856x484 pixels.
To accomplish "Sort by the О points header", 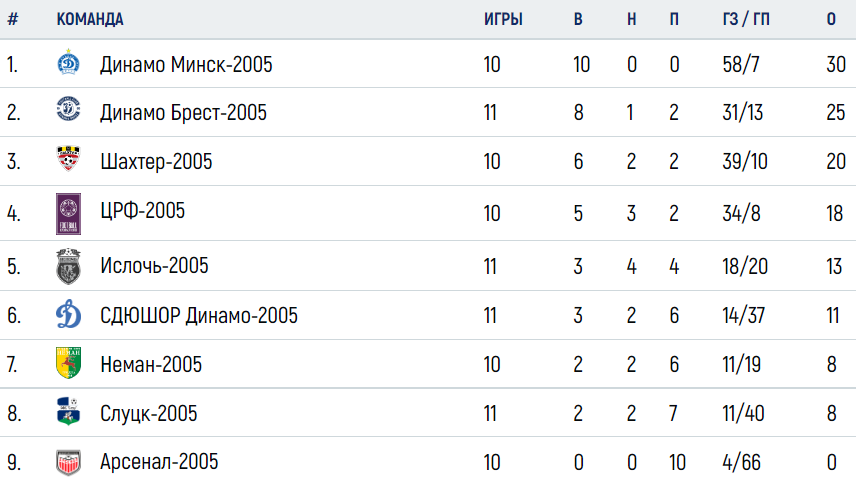I will coord(831,19).
